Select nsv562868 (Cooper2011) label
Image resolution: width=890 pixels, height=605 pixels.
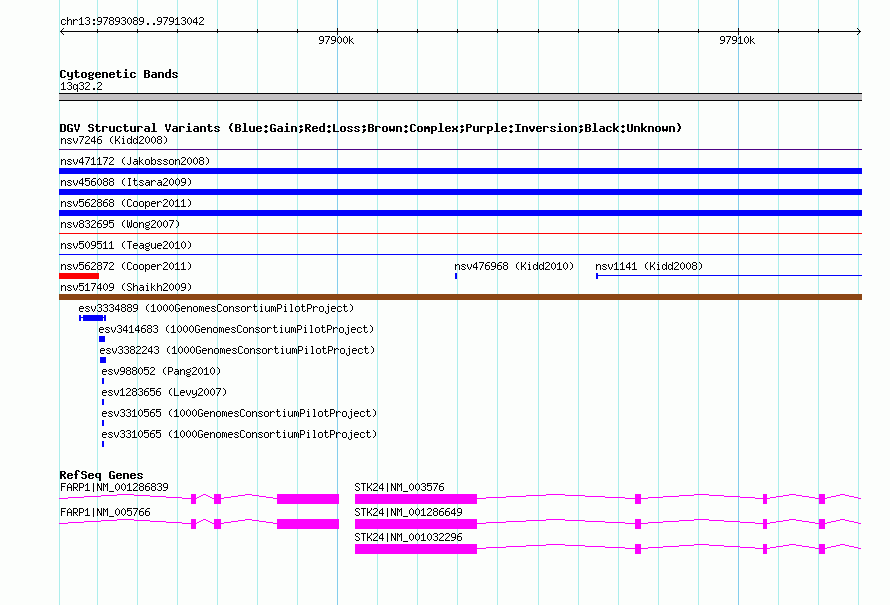point(126,203)
